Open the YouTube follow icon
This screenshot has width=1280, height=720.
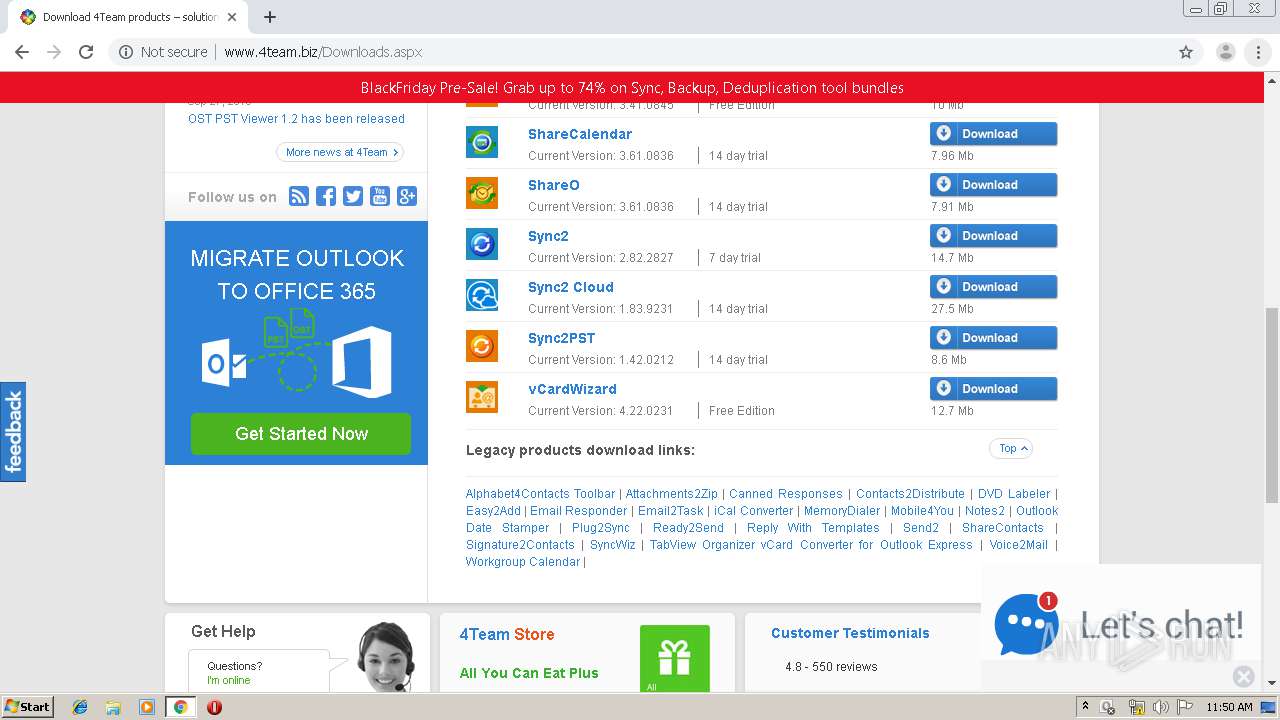click(380, 196)
